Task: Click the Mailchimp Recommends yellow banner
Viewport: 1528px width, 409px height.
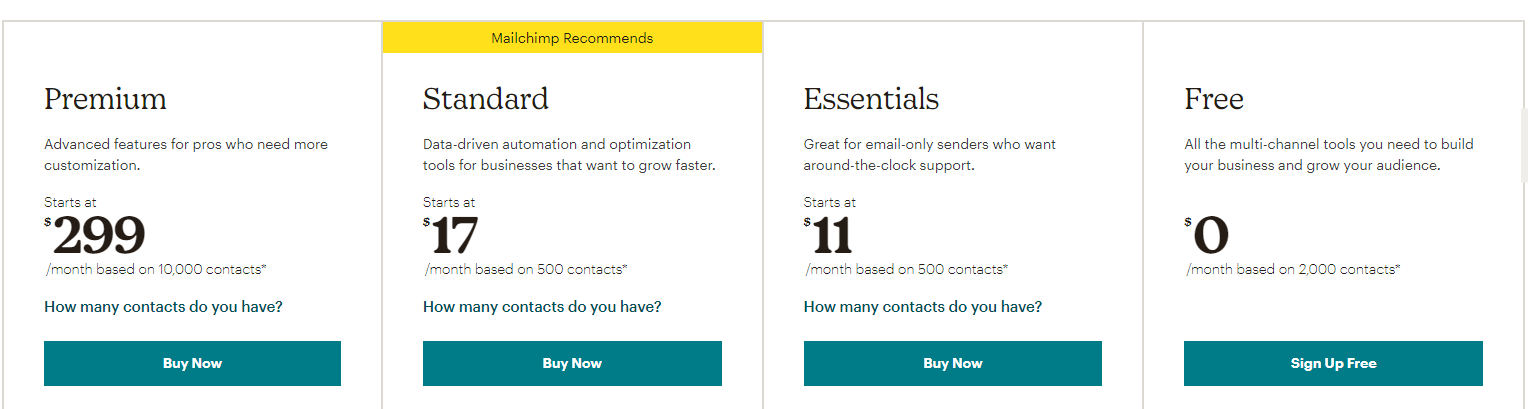Action: pyautogui.click(x=572, y=38)
